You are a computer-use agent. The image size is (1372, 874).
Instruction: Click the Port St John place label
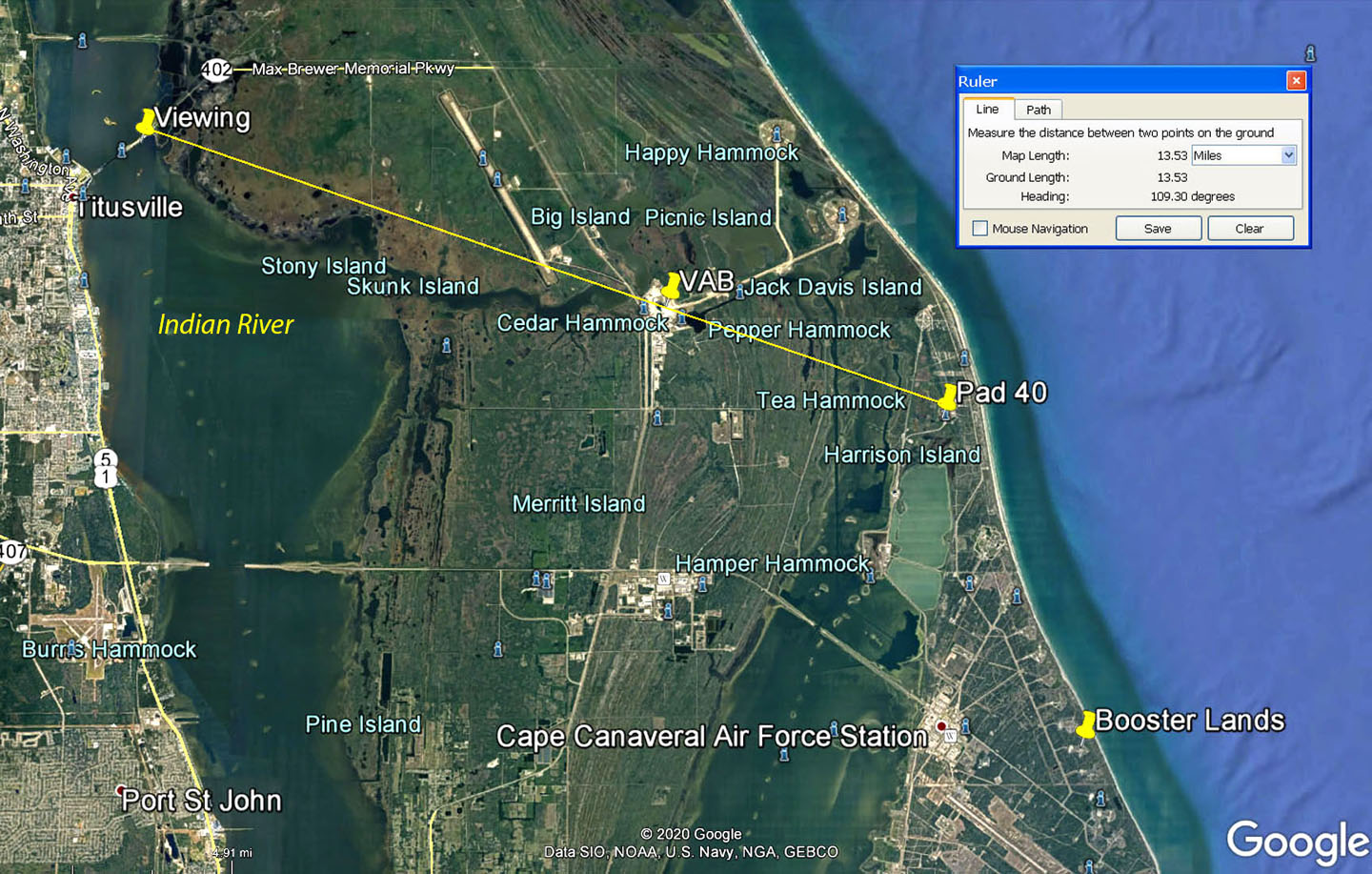[x=201, y=801]
